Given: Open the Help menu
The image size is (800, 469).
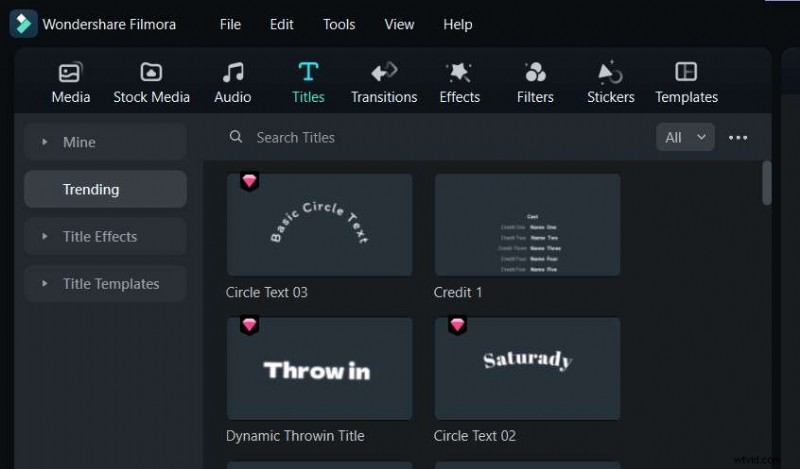Looking at the screenshot, I should coord(458,24).
